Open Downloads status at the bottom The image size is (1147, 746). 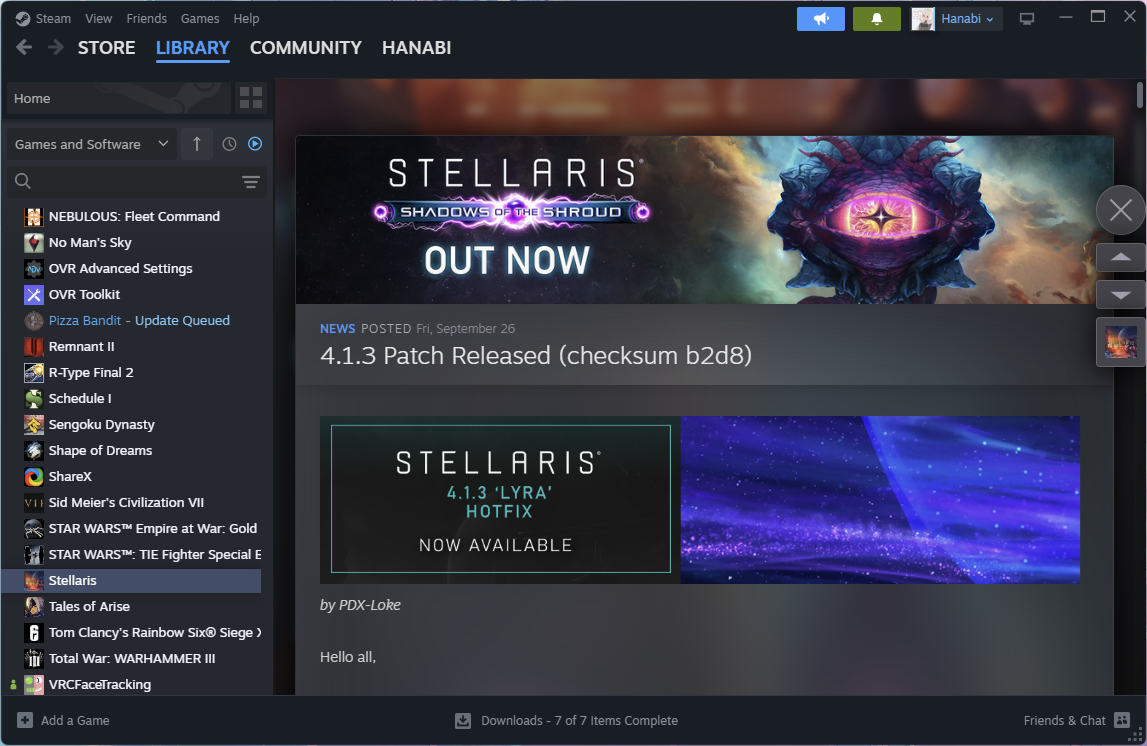point(566,720)
